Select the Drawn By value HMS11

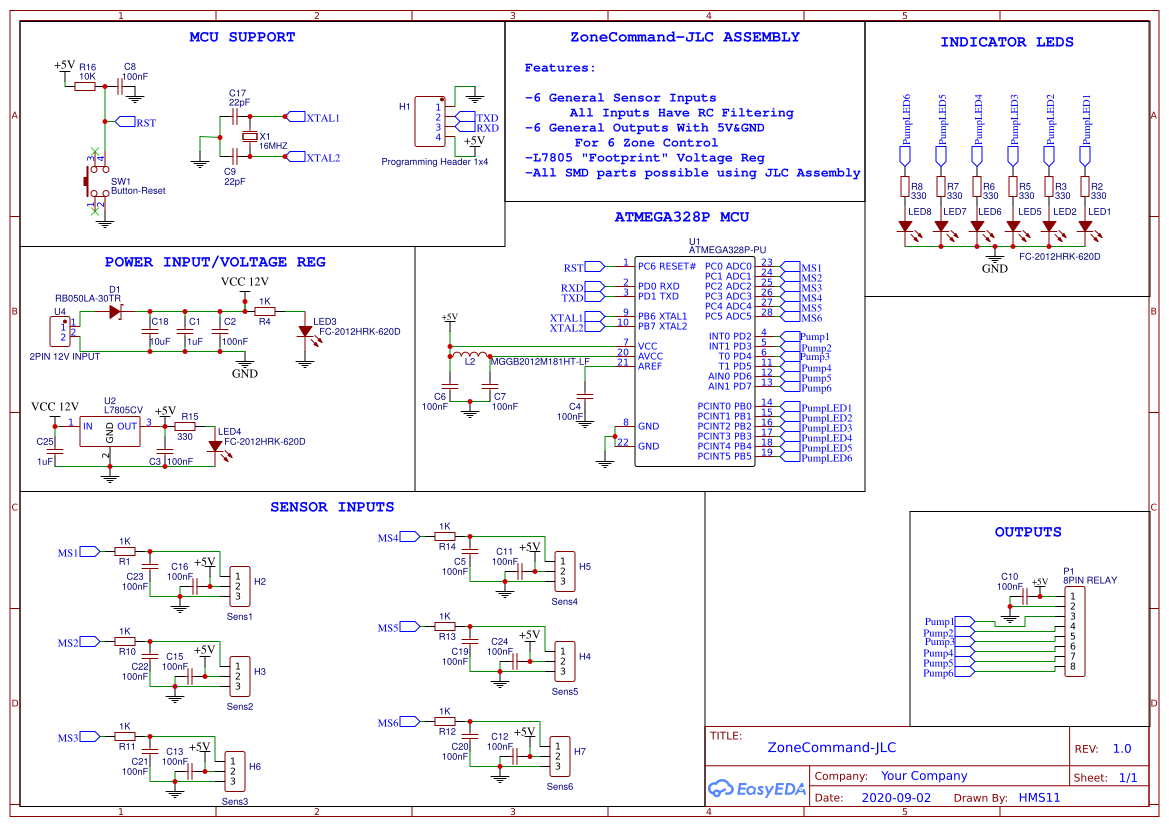click(x=1039, y=797)
